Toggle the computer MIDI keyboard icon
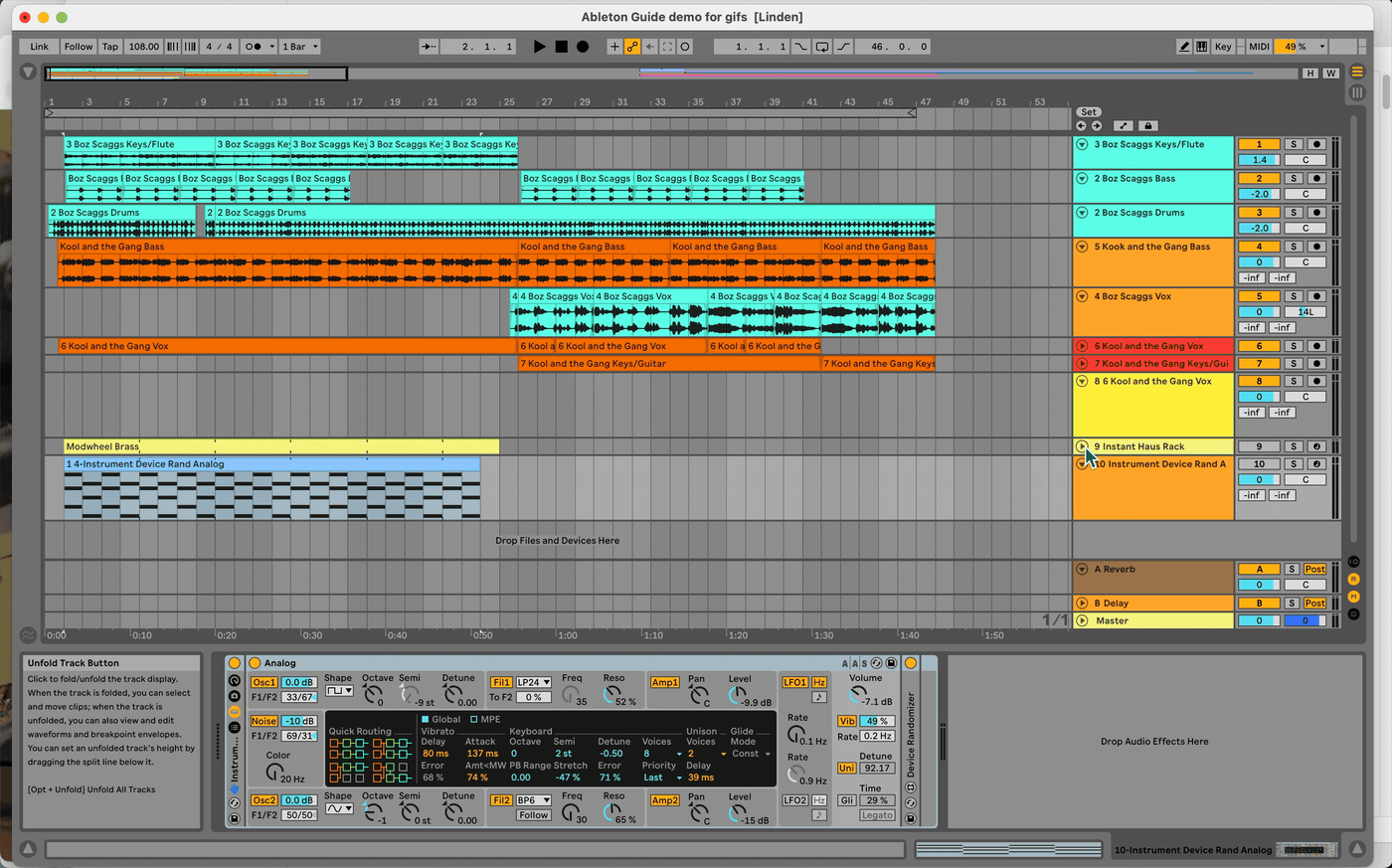Viewport: 1392px width, 868px height. click(x=1202, y=47)
